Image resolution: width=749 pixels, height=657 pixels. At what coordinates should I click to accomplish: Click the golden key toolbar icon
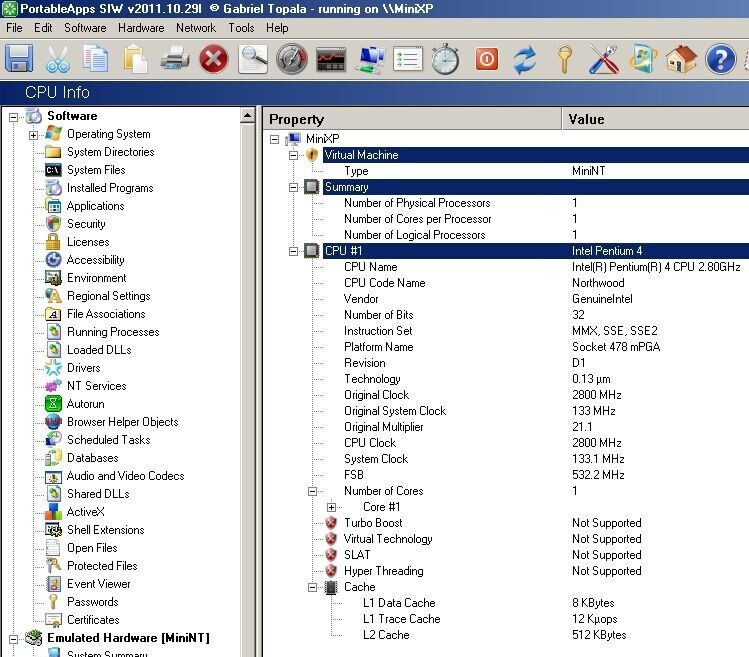[565, 59]
